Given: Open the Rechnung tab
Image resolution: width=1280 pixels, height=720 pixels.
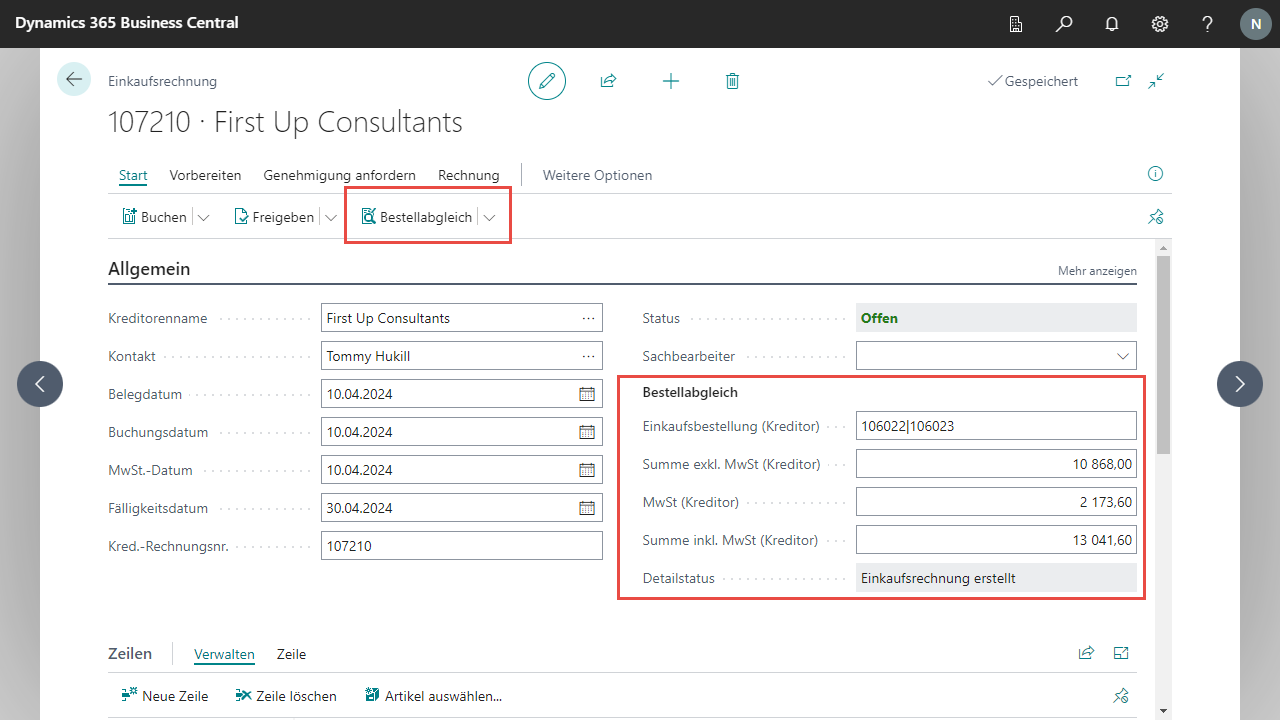Looking at the screenshot, I should click(469, 175).
